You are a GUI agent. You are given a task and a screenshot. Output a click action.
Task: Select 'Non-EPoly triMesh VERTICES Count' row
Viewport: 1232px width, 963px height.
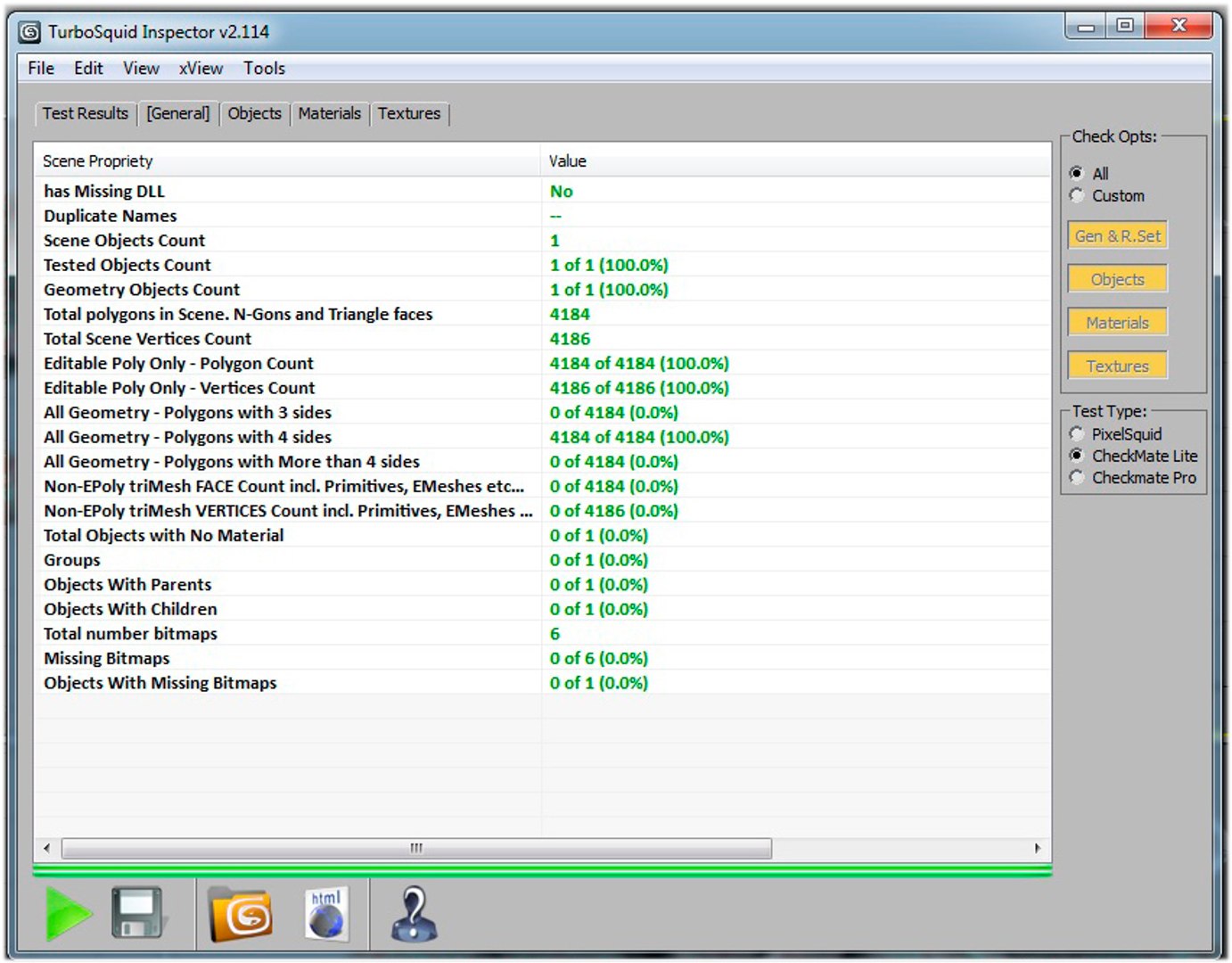[542, 511]
